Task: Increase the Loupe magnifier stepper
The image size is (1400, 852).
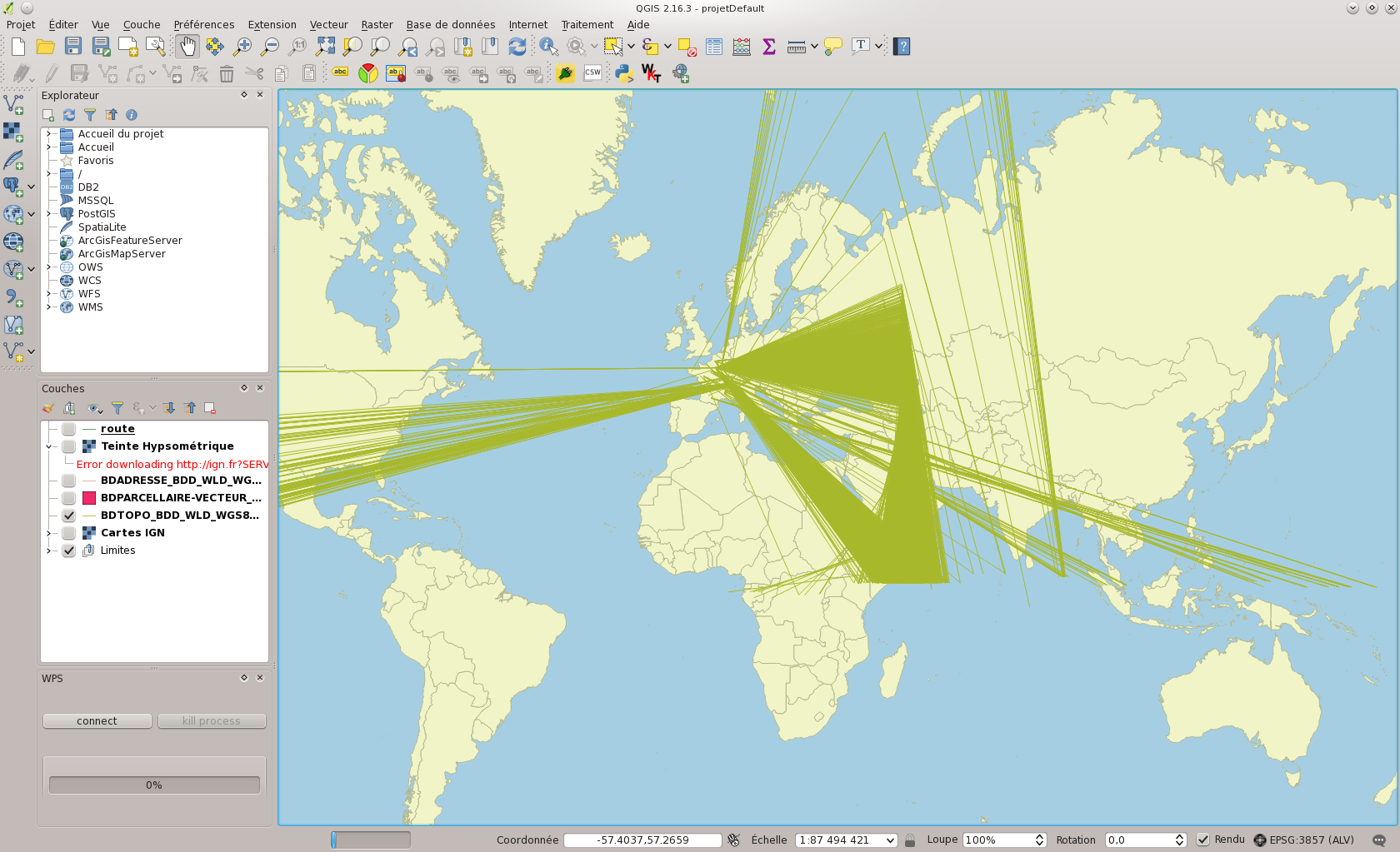Action: [x=1040, y=837]
